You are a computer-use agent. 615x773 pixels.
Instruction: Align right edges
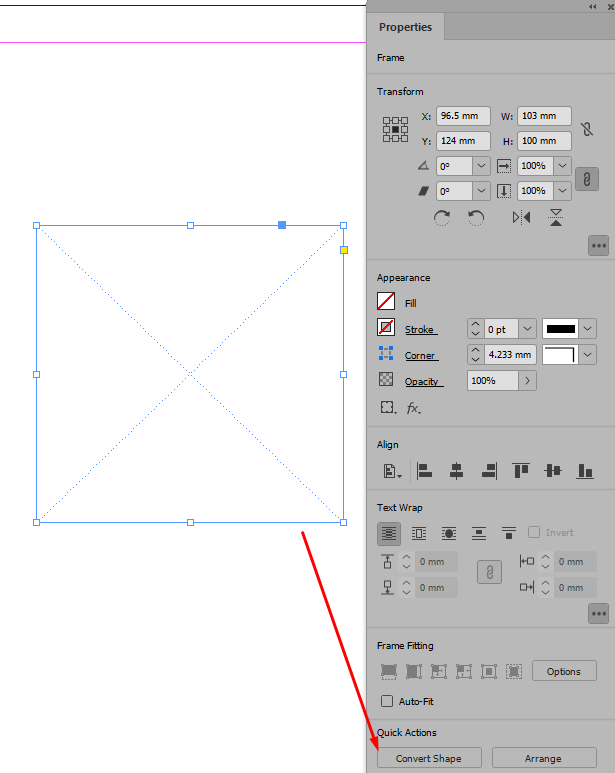pyautogui.click(x=489, y=471)
